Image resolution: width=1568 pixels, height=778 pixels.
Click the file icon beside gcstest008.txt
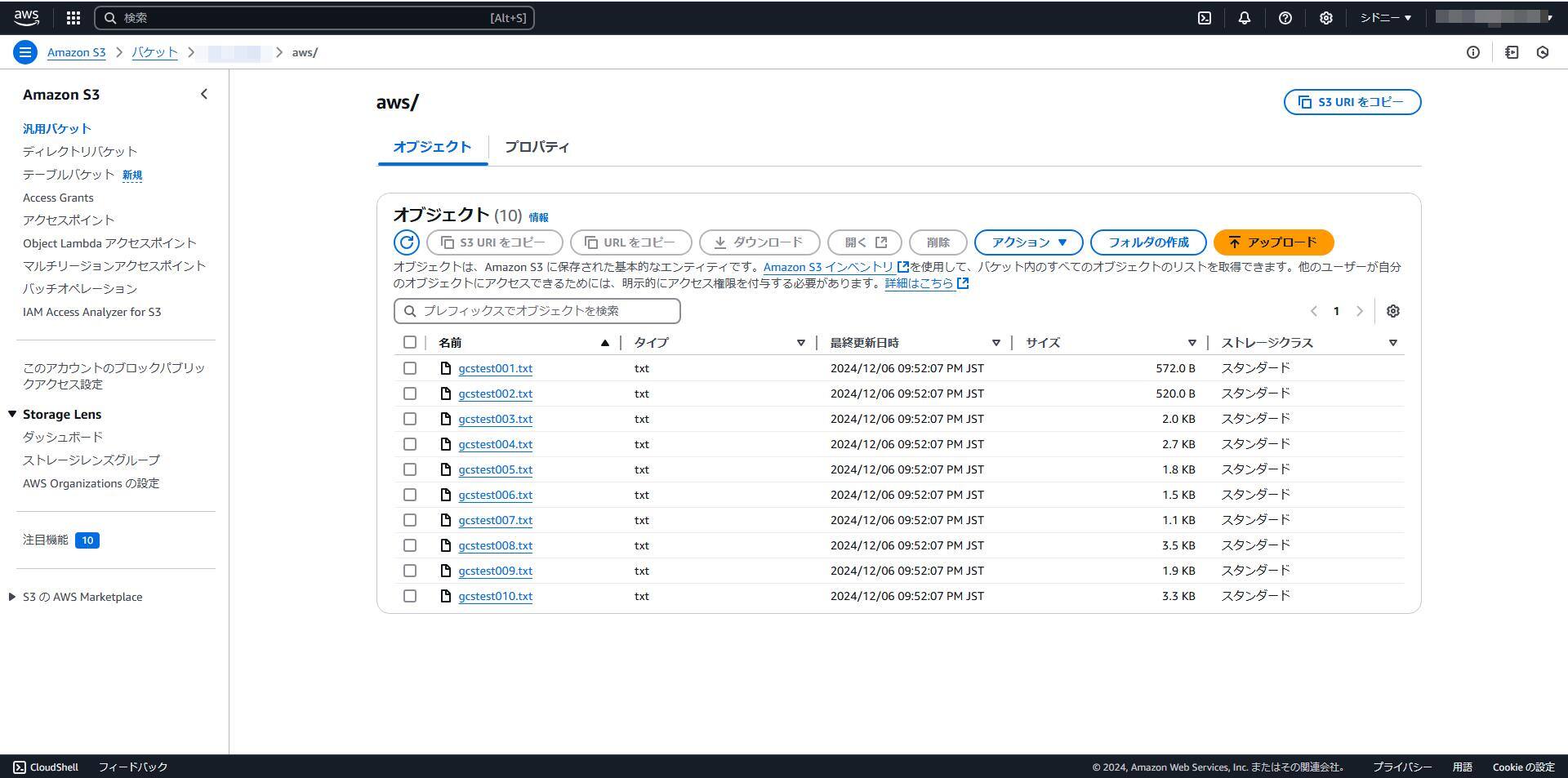(446, 545)
